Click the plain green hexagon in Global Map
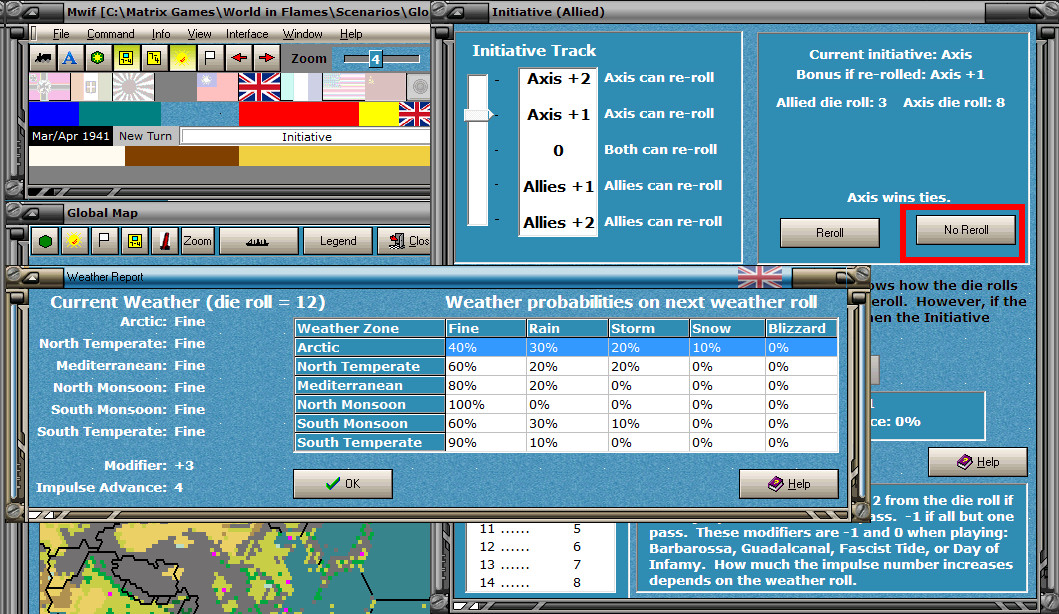Viewport: 1059px width, 614px height. pos(45,241)
